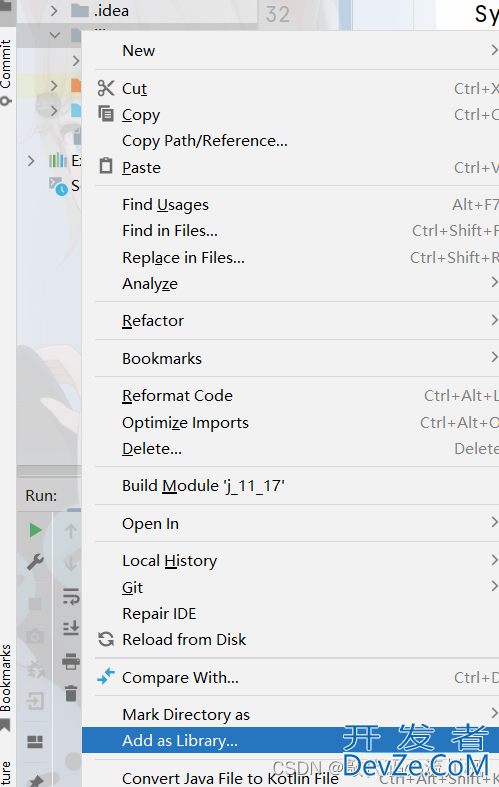Toggle scroll-to-end icon in Run toolbar
This screenshot has width=499, height=787.
71,628
